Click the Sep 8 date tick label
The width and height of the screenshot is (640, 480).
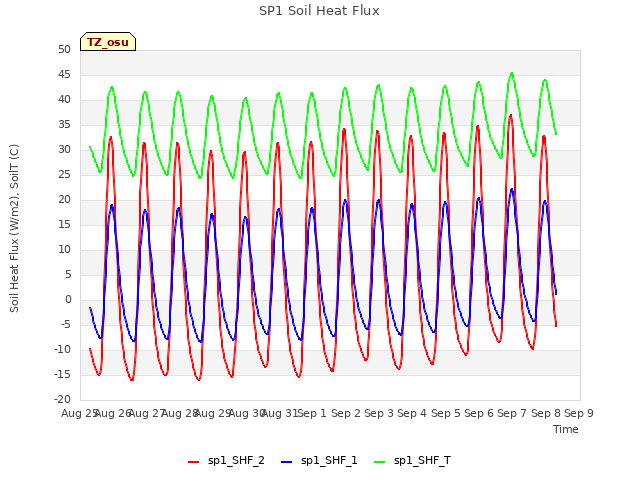point(546,413)
